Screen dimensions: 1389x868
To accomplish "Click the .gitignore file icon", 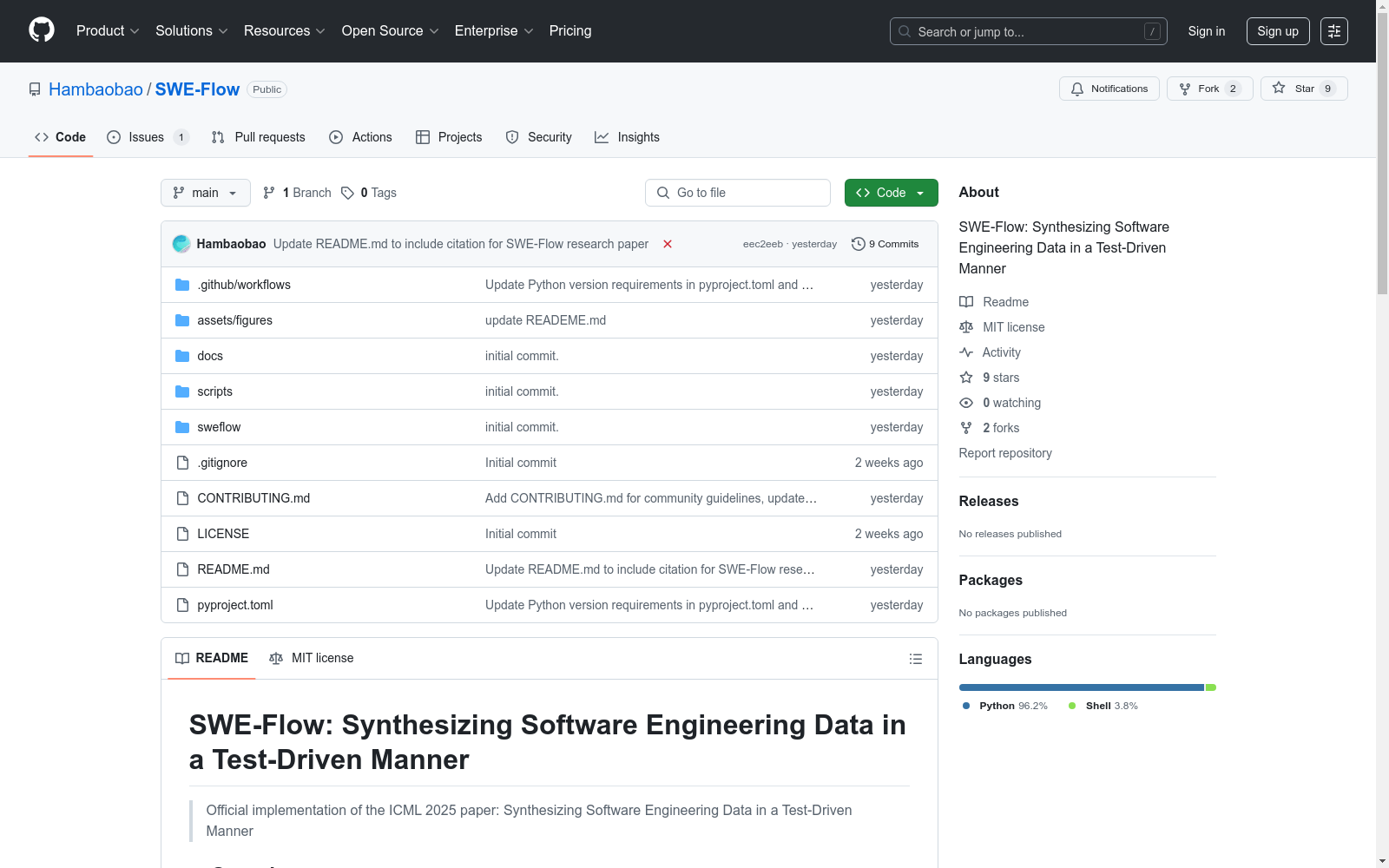I will pos(182,463).
